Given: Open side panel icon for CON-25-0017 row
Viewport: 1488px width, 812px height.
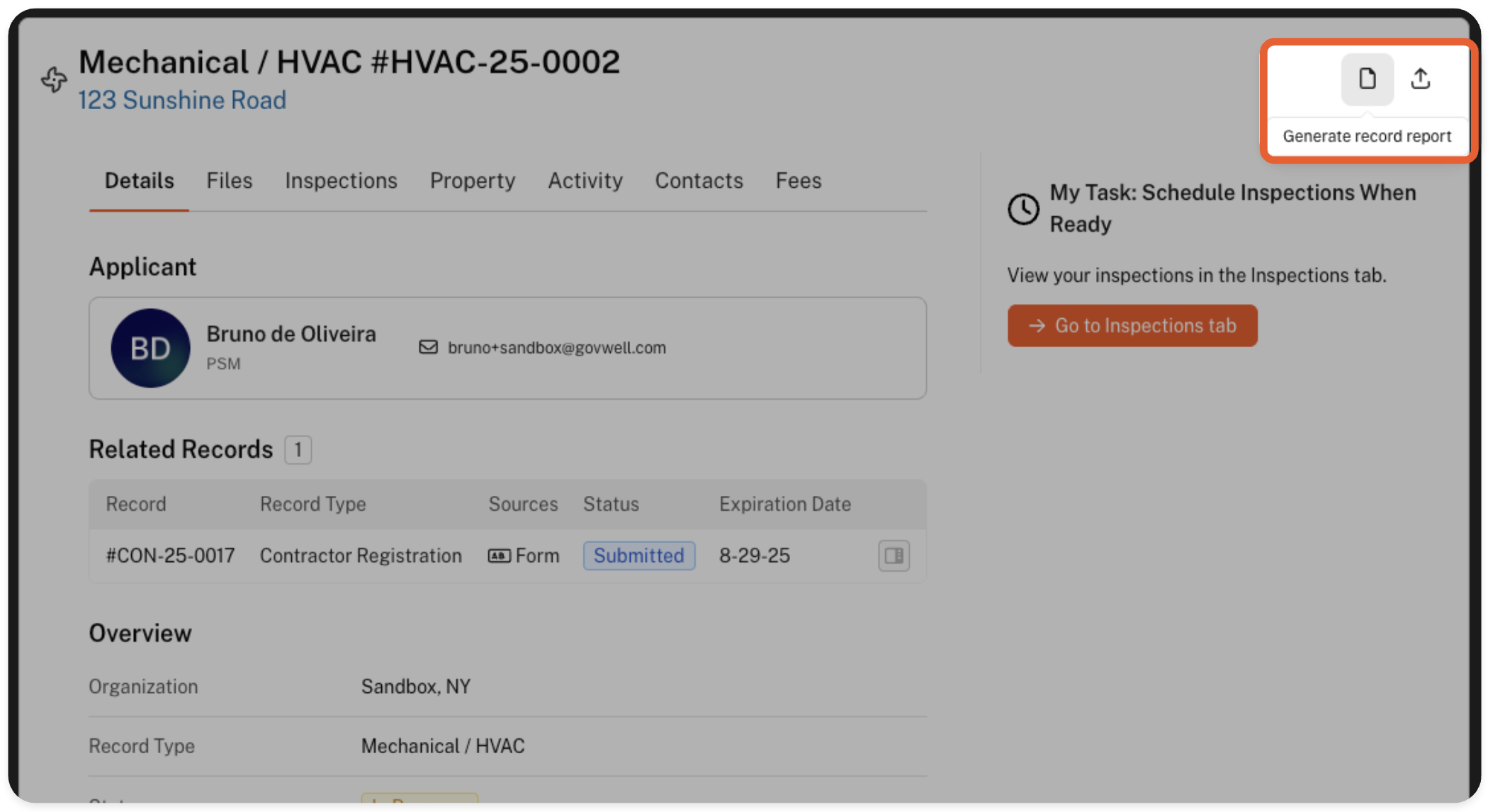Looking at the screenshot, I should [x=894, y=556].
